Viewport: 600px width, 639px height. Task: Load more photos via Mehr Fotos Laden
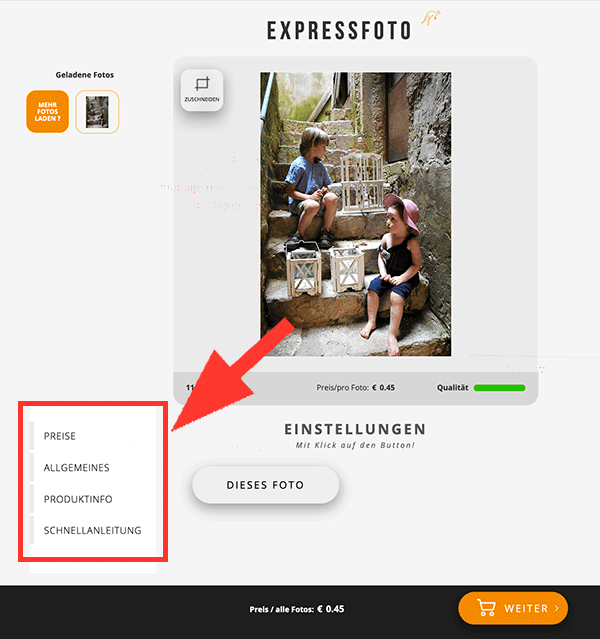point(48,111)
